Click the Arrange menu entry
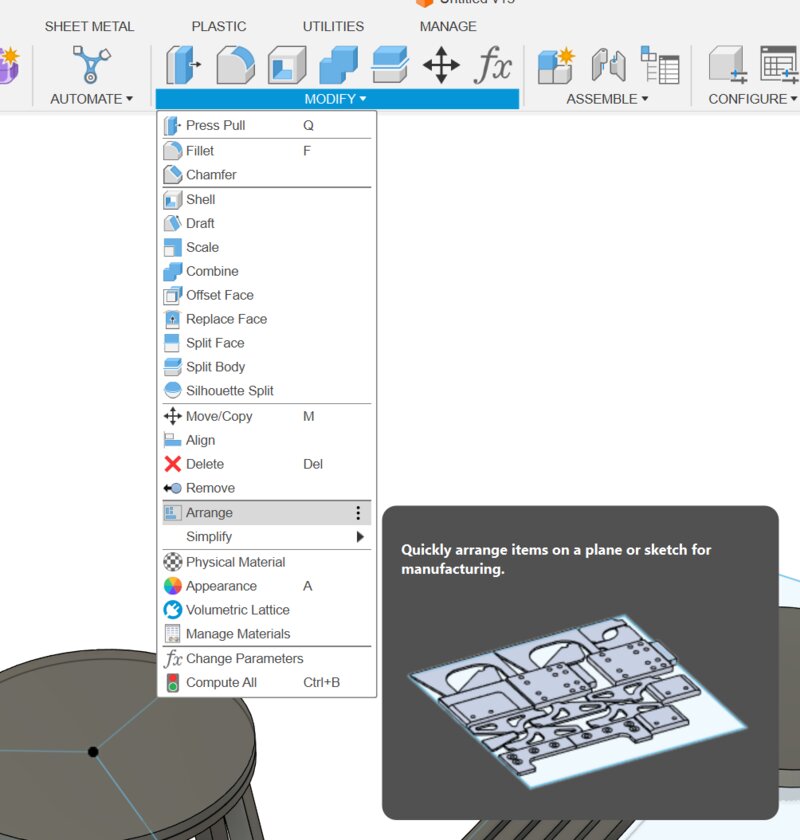 click(267, 513)
